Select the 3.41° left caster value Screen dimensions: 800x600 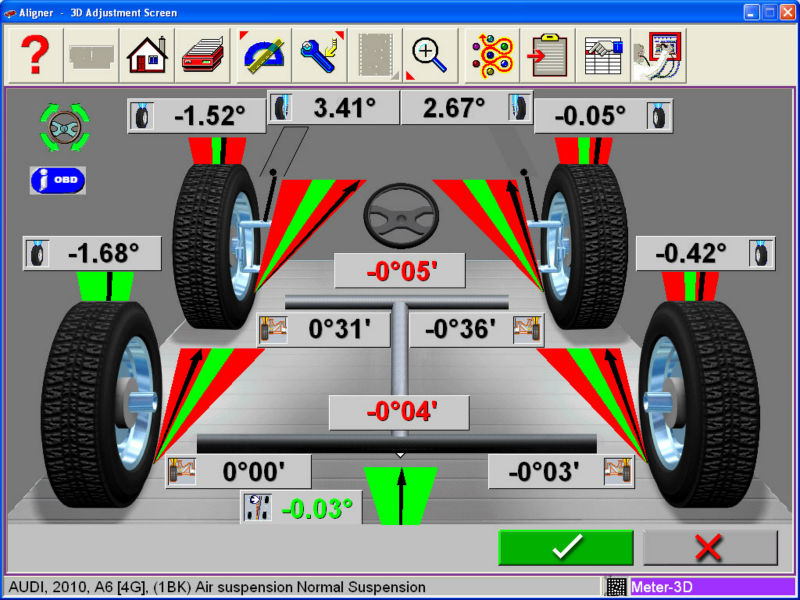point(345,108)
